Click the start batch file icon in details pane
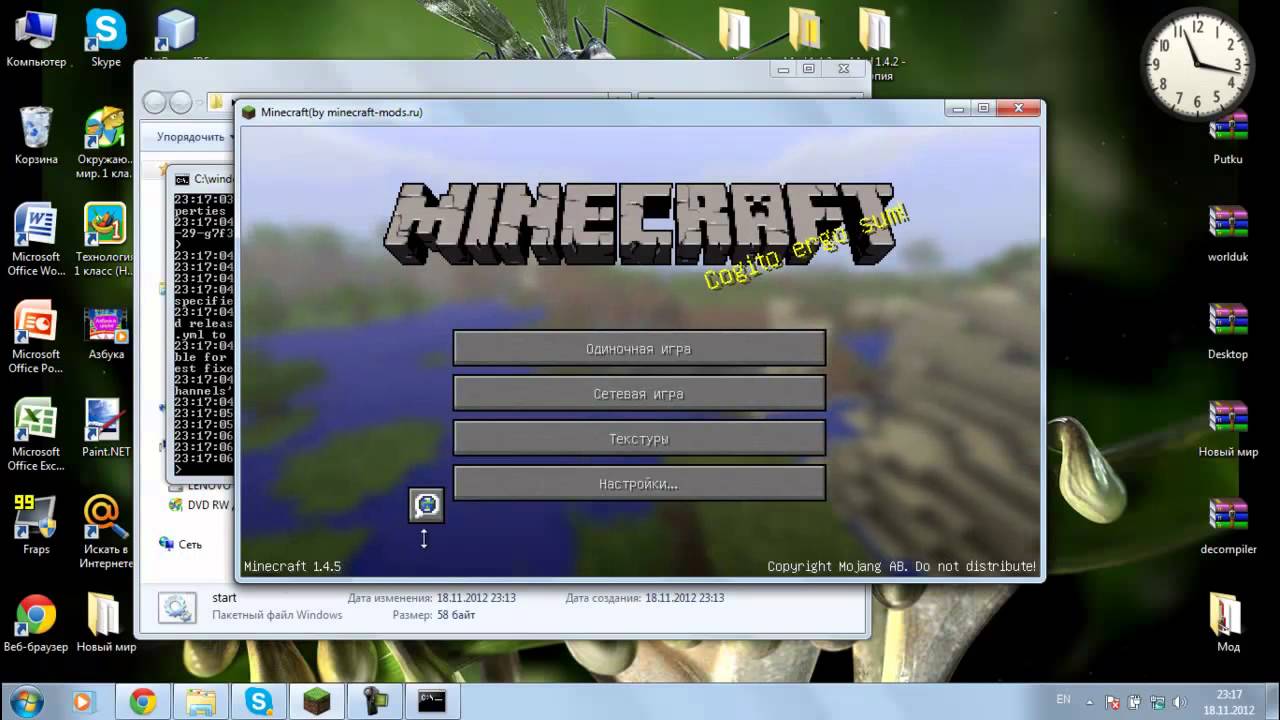The image size is (1280, 720). point(177,608)
